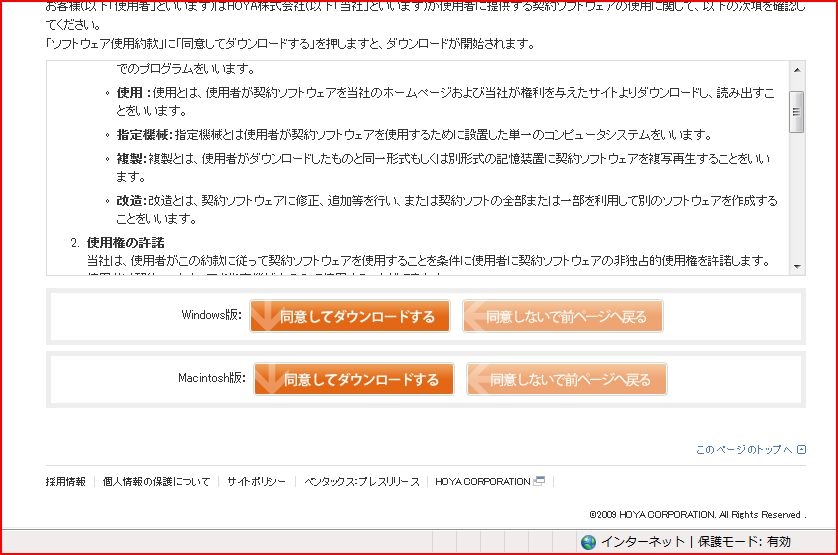Open ペンタックス:プレスリリース footer link
The width and height of the screenshot is (838, 555).
pos(362,482)
